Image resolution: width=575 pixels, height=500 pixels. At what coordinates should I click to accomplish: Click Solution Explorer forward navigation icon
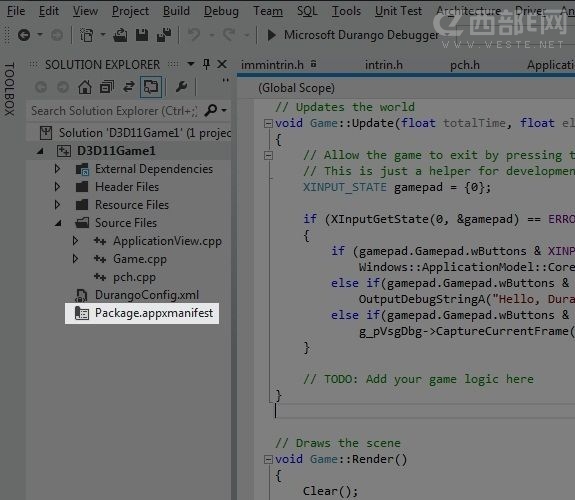(x=63, y=87)
